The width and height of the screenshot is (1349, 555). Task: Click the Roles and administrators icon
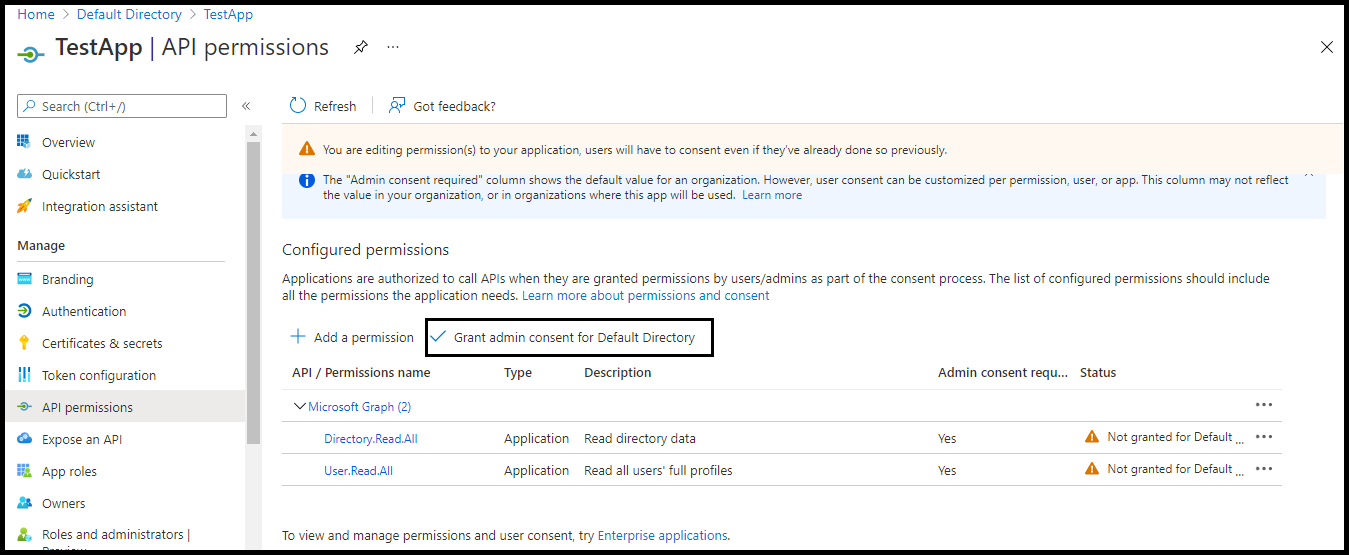[25, 535]
